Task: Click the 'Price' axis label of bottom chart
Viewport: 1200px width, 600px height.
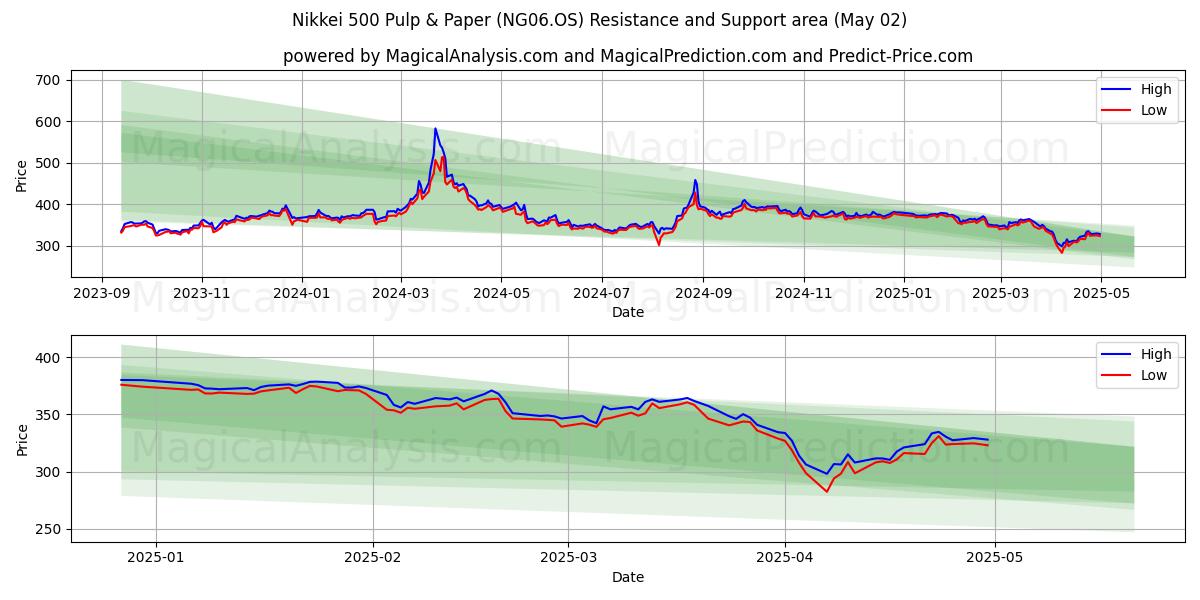Action: point(22,439)
